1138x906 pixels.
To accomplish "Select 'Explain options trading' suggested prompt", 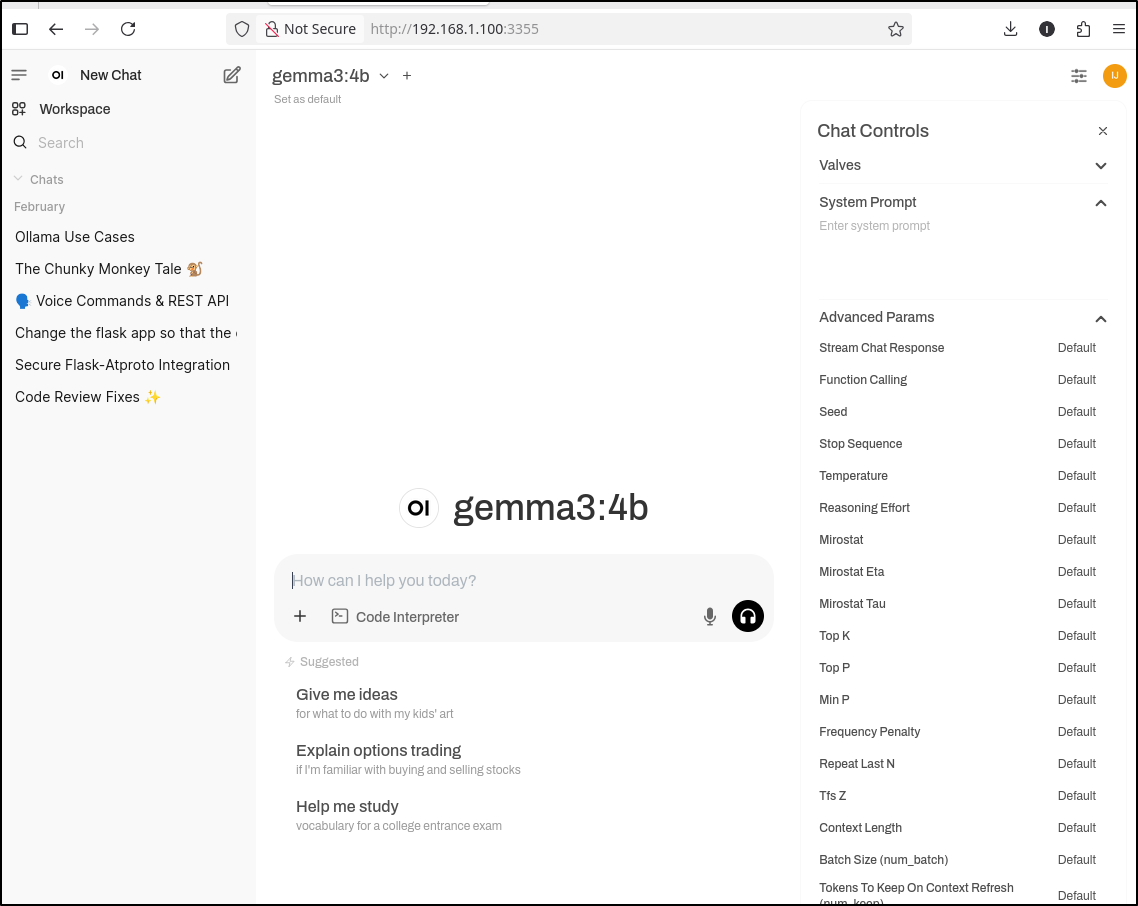I will coord(408,759).
